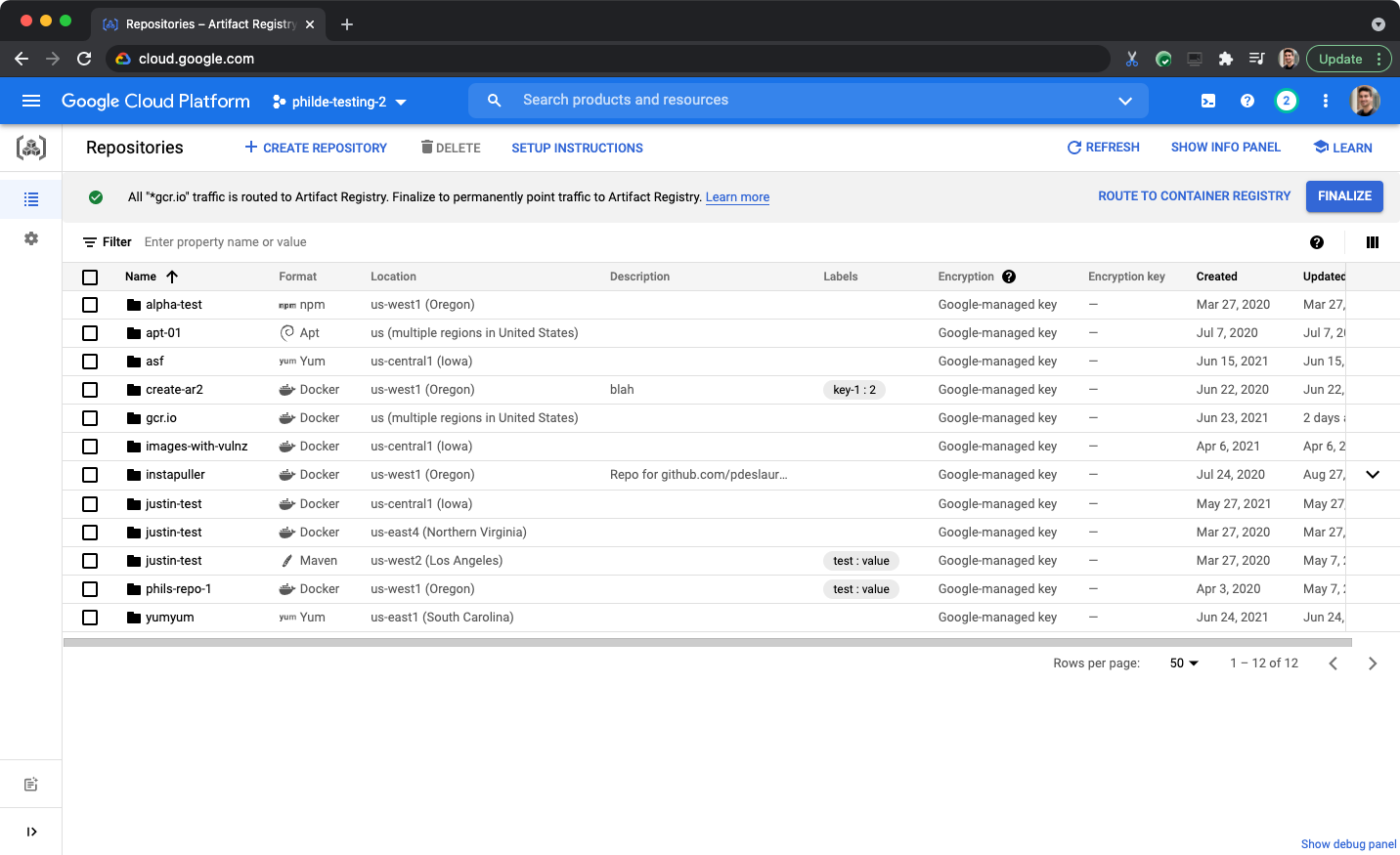Viewport: 1400px width, 855px height.
Task: Open the help question mark menu
Action: tap(1247, 101)
